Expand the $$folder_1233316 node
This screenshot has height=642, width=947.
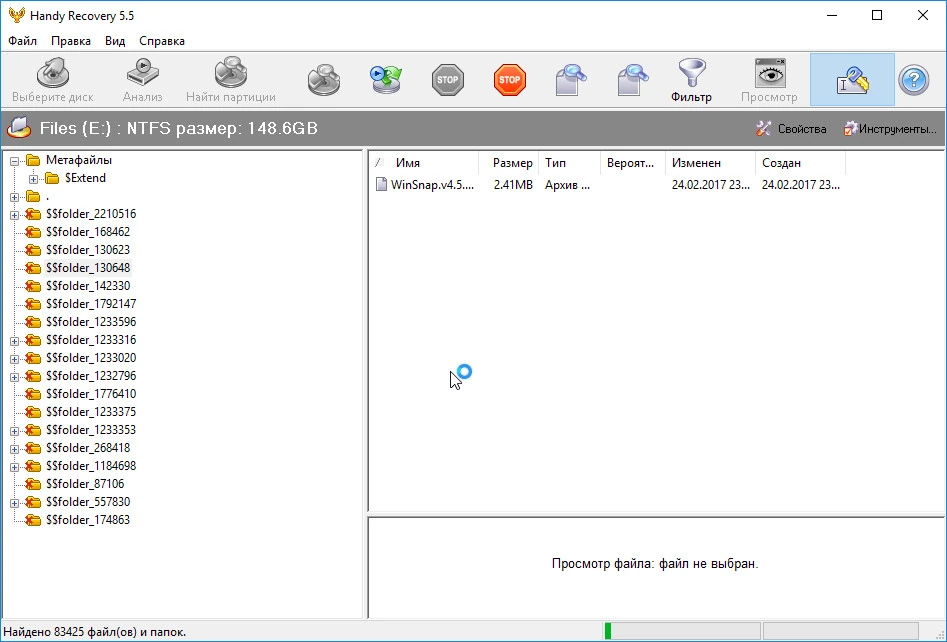point(14,341)
